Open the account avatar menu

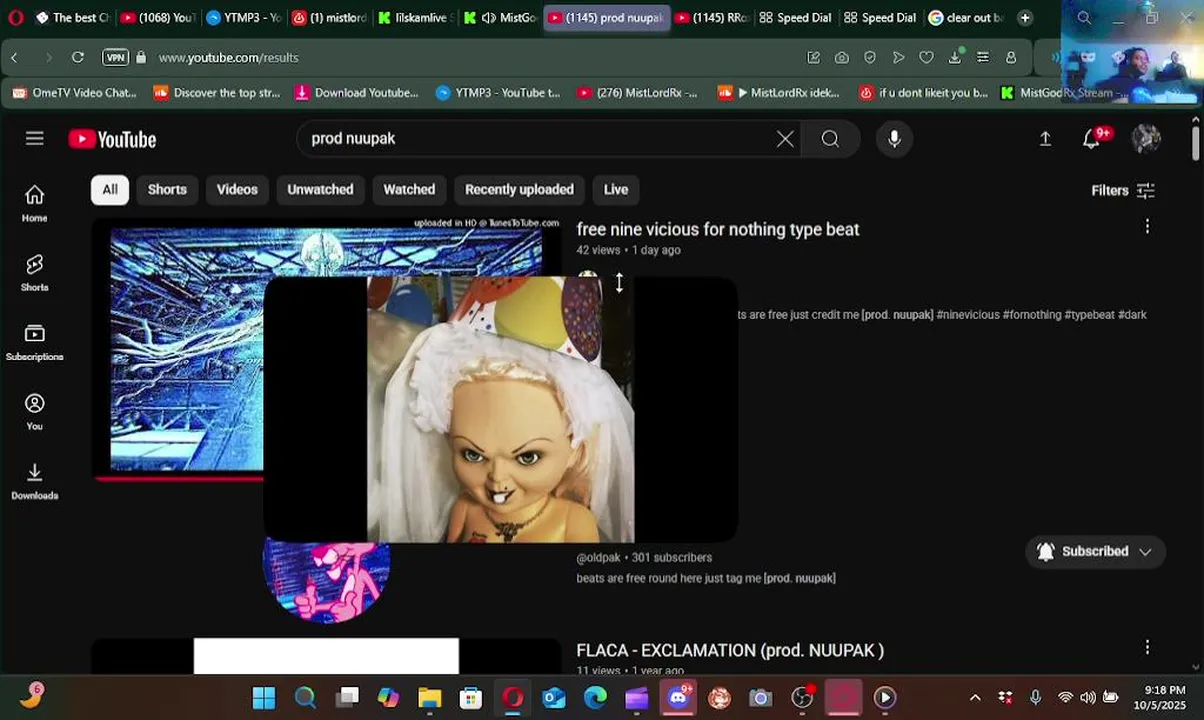(1146, 139)
